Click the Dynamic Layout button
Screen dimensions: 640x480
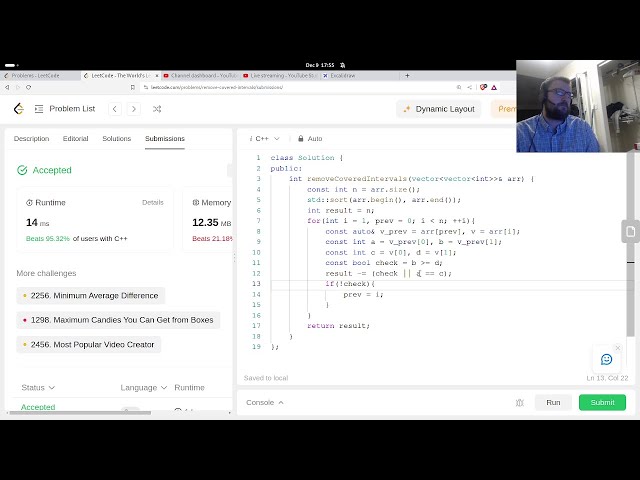click(439, 109)
